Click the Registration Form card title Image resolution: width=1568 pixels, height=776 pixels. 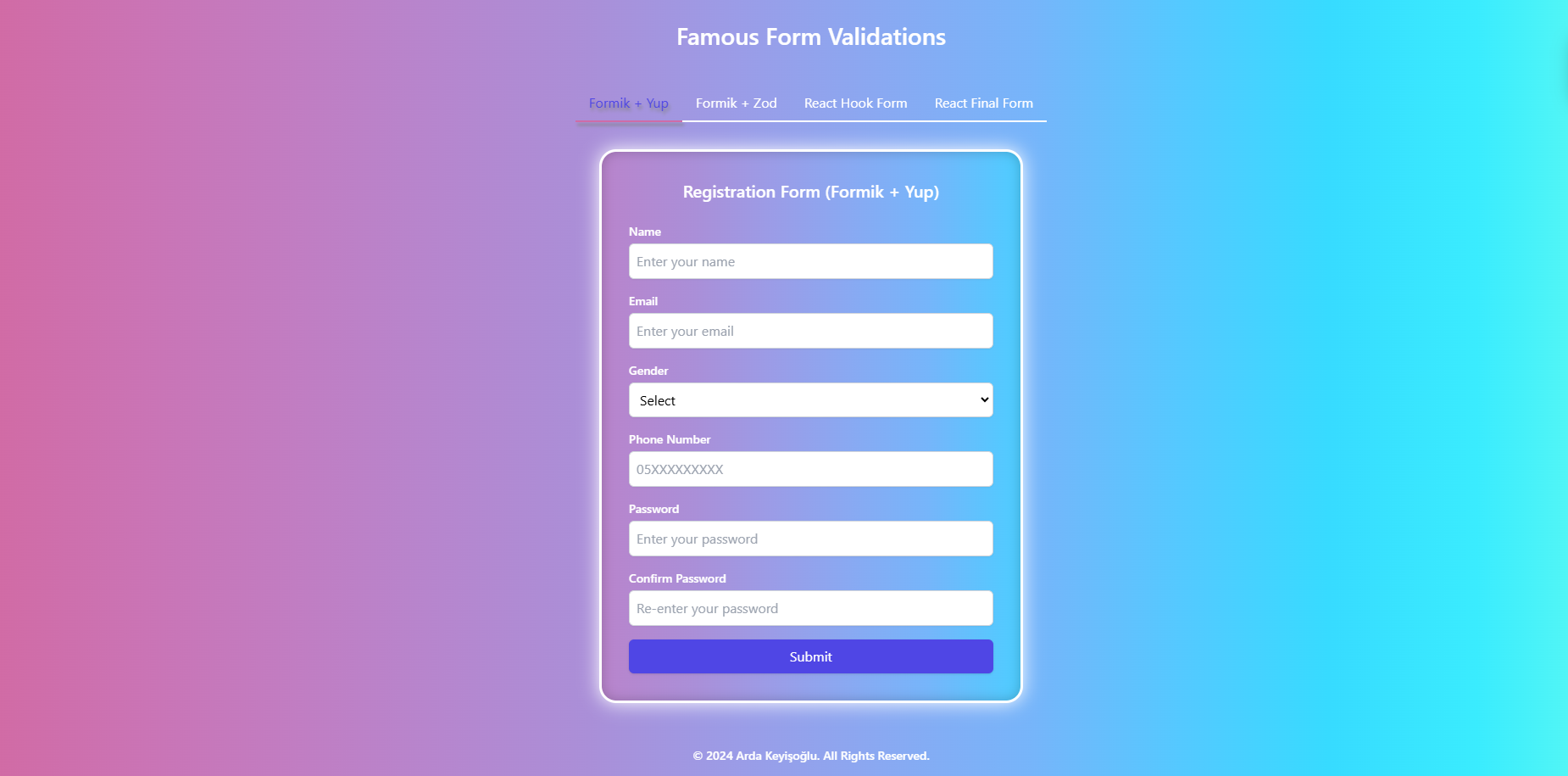pos(811,193)
